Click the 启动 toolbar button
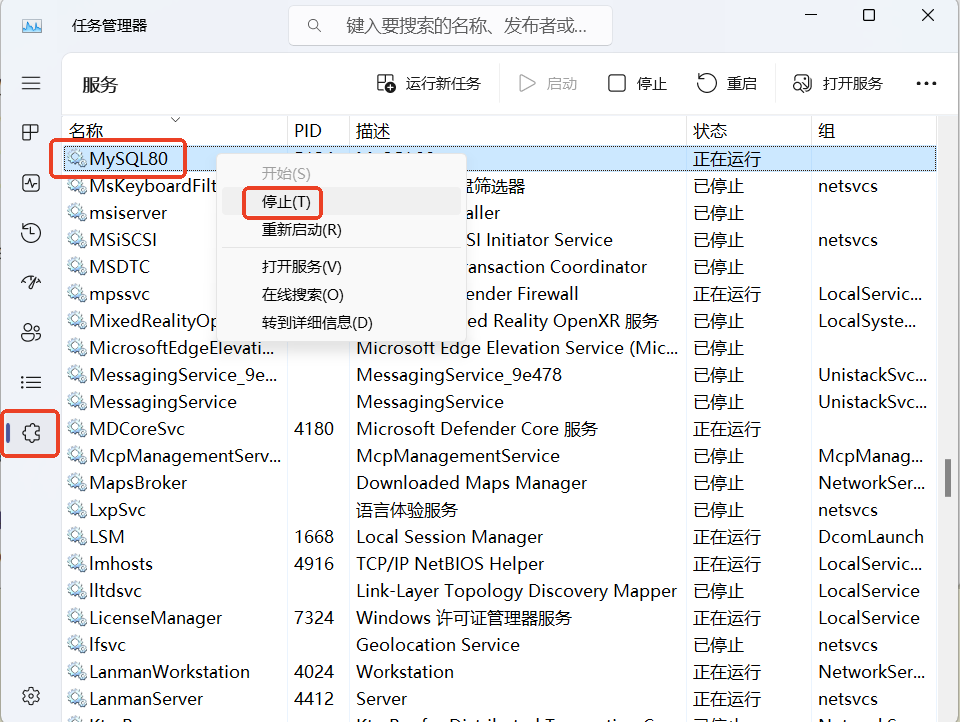The height and width of the screenshot is (722, 960). coord(548,83)
